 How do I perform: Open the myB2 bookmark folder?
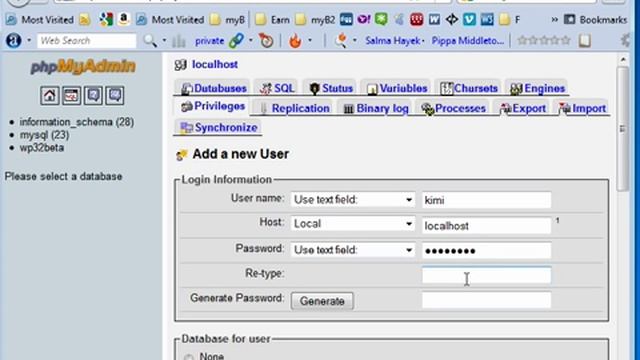[315, 19]
